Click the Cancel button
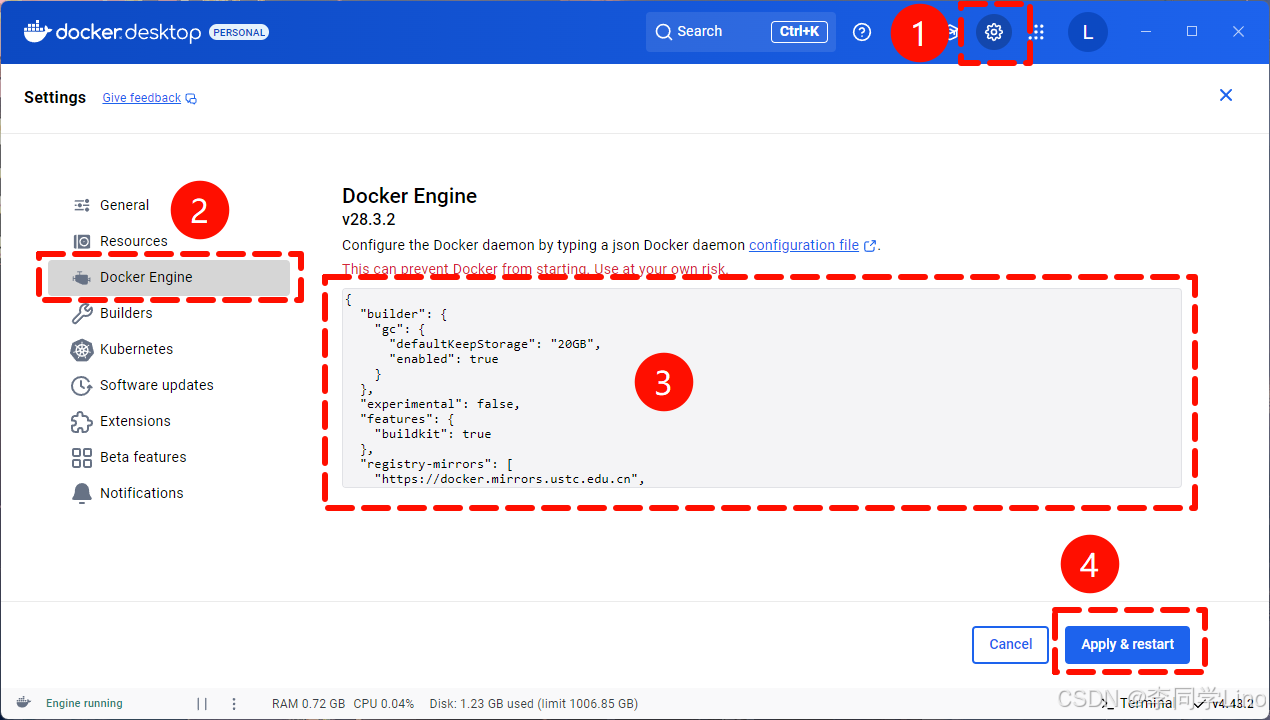This screenshot has height=720, width=1270. (1010, 645)
